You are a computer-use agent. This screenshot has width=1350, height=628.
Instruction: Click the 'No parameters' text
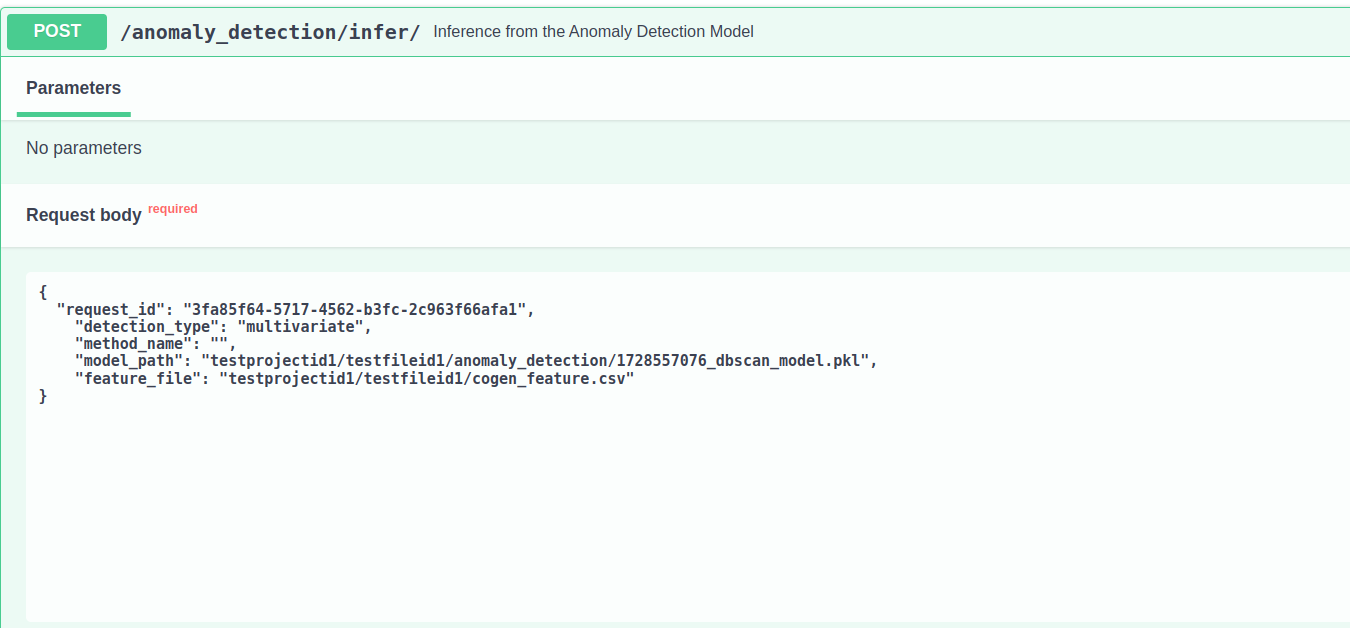(84, 148)
